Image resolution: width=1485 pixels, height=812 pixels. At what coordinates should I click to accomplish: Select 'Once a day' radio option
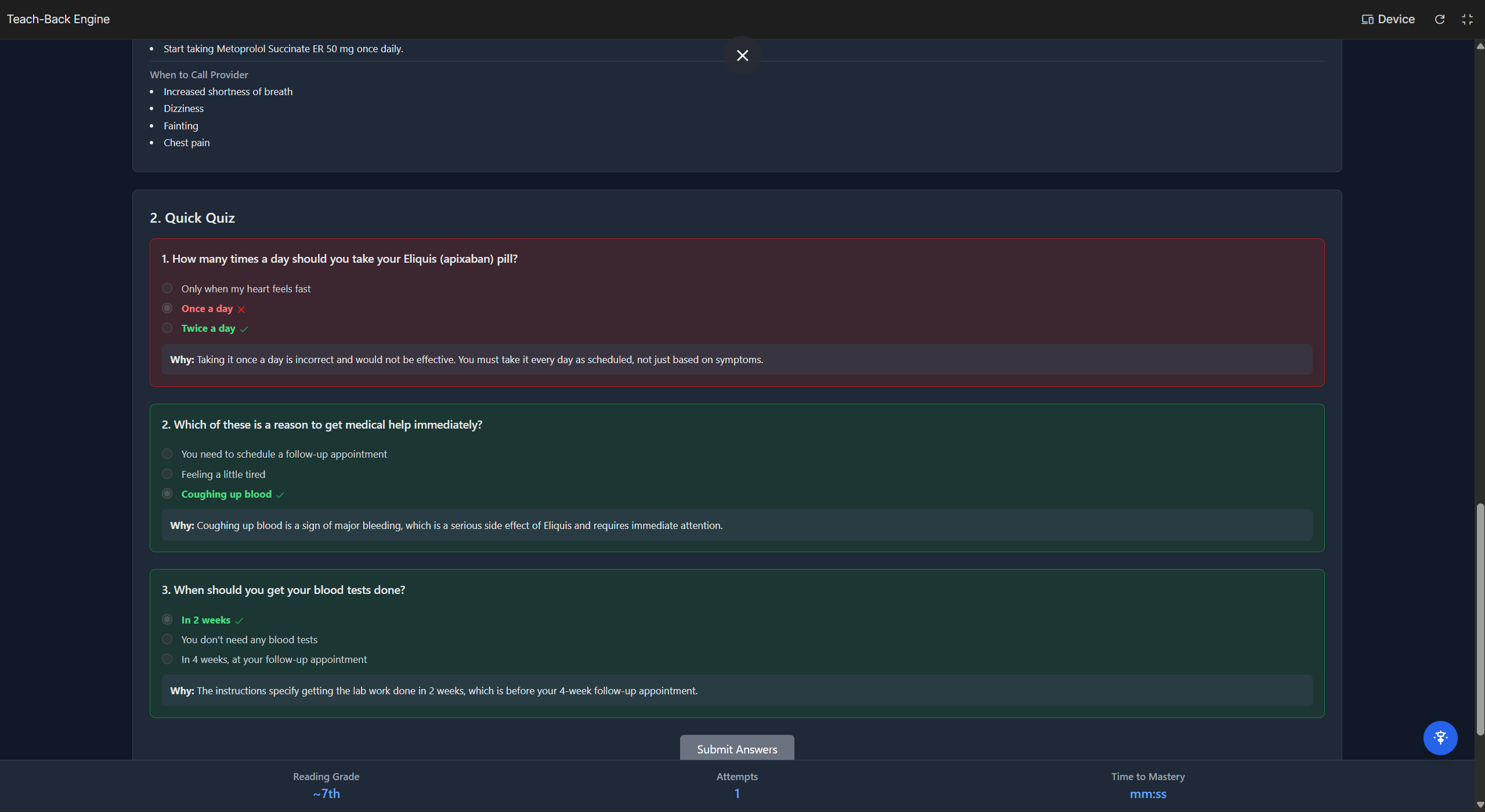point(167,308)
